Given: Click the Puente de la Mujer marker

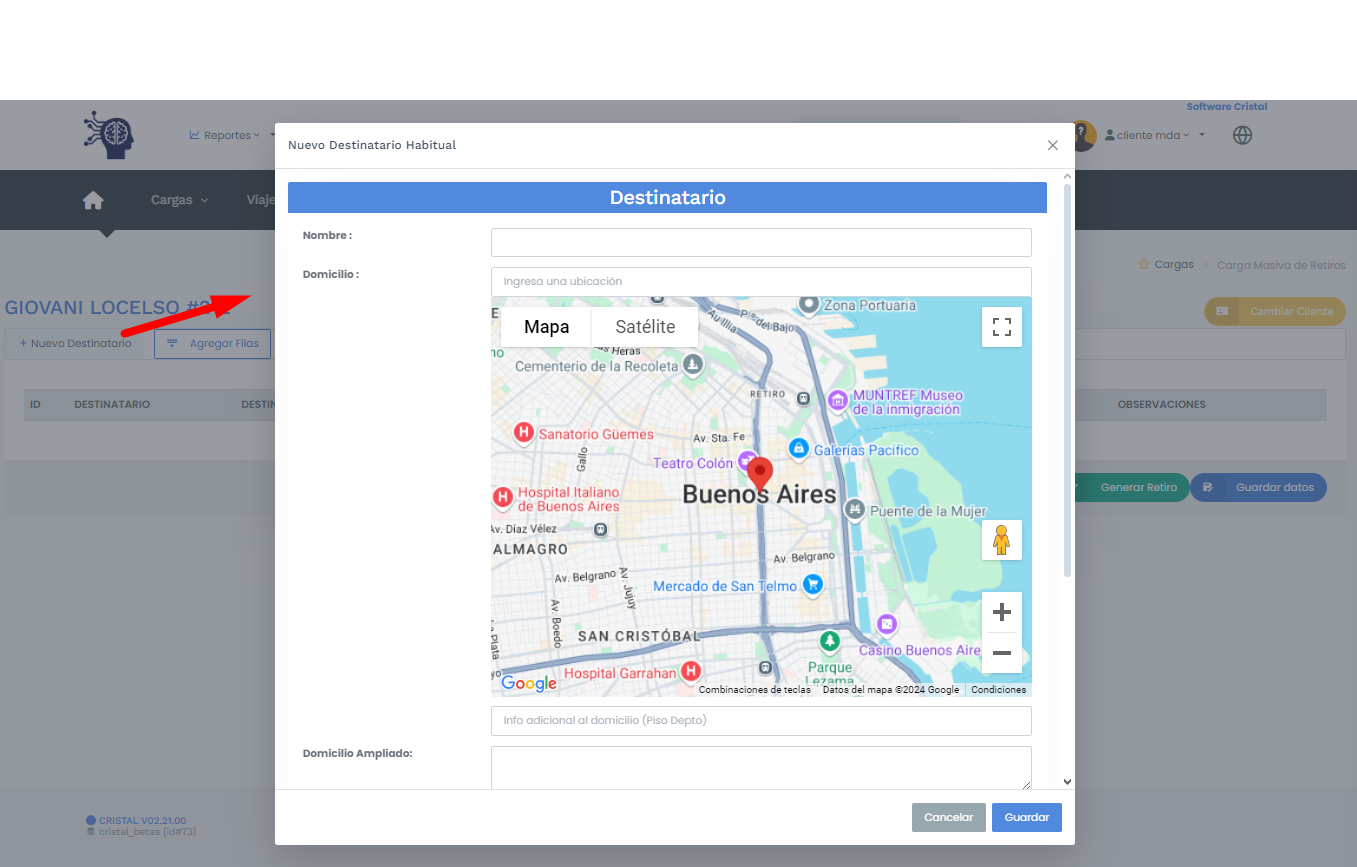Looking at the screenshot, I should pos(854,510).
